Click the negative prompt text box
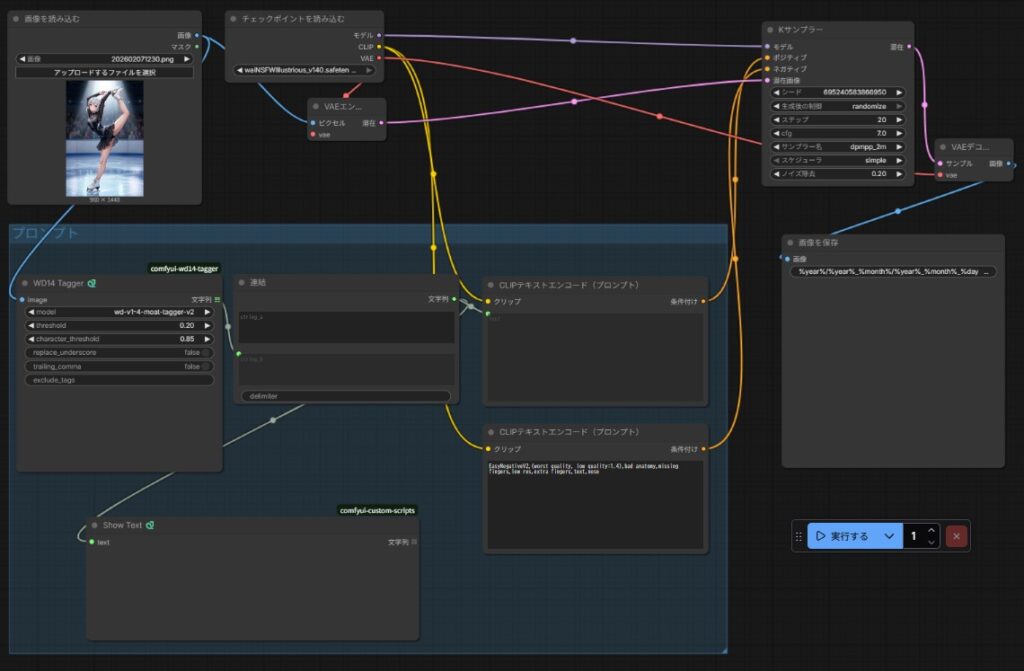 [595, 505]
